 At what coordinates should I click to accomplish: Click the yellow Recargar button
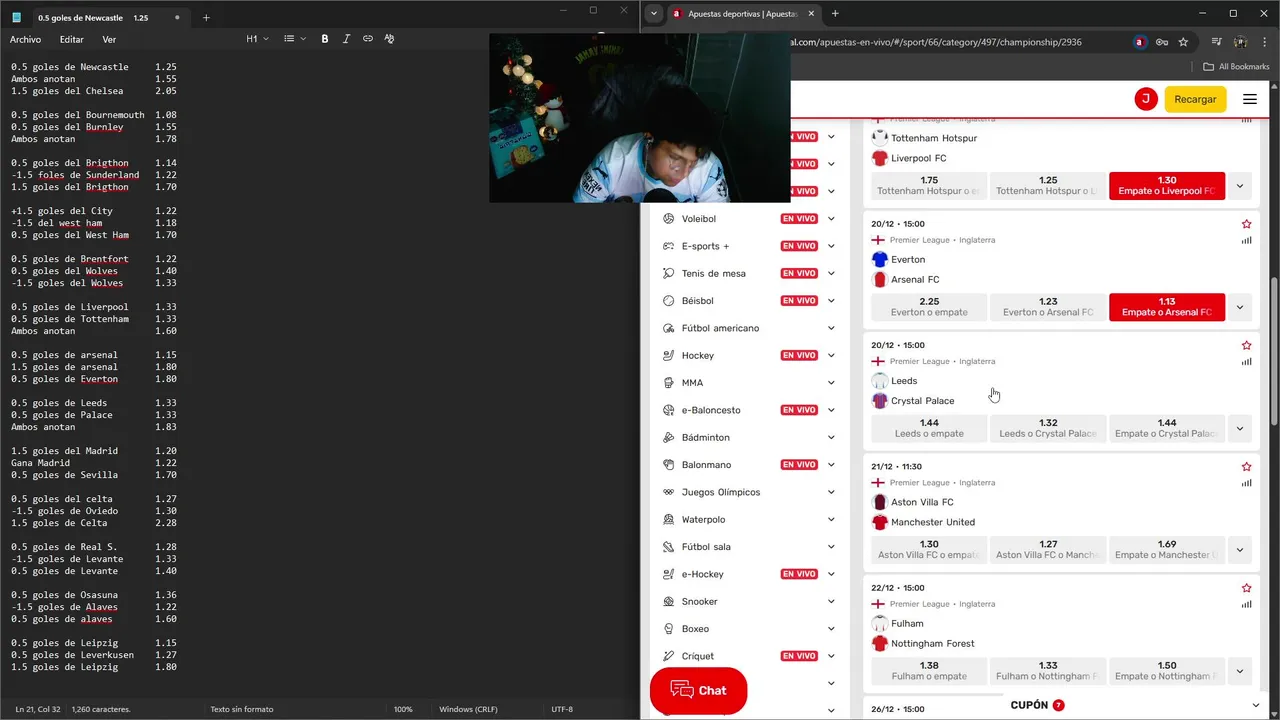(1195, 99)
